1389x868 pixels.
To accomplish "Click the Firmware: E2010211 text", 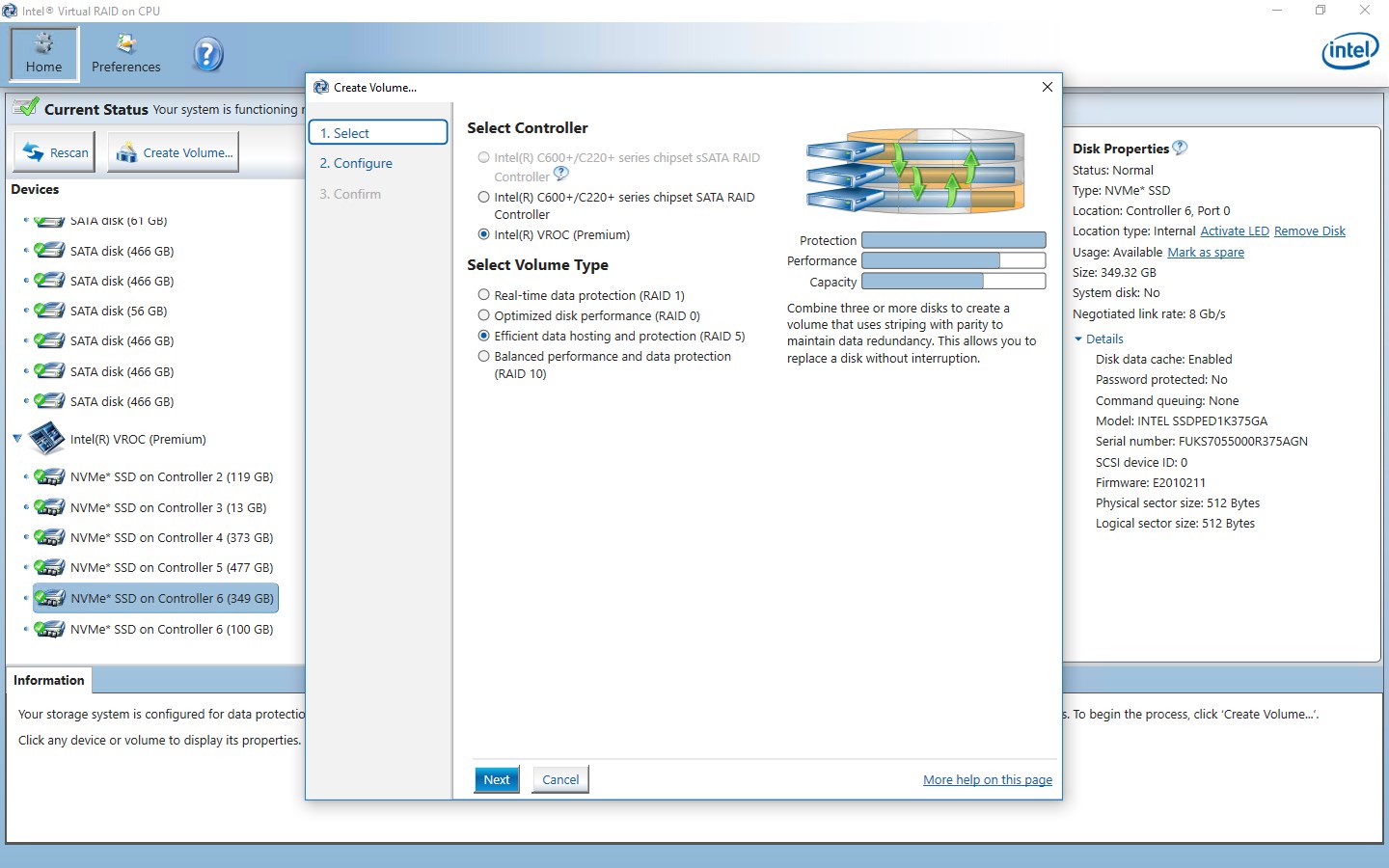I will pos(1151,483).
